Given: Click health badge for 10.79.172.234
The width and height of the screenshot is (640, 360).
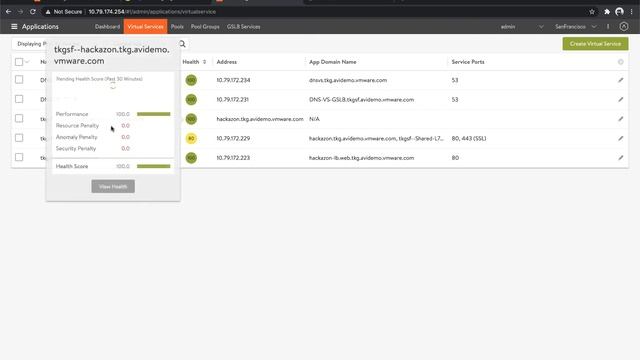Looking at the screenshot, I should pos(191,80).
